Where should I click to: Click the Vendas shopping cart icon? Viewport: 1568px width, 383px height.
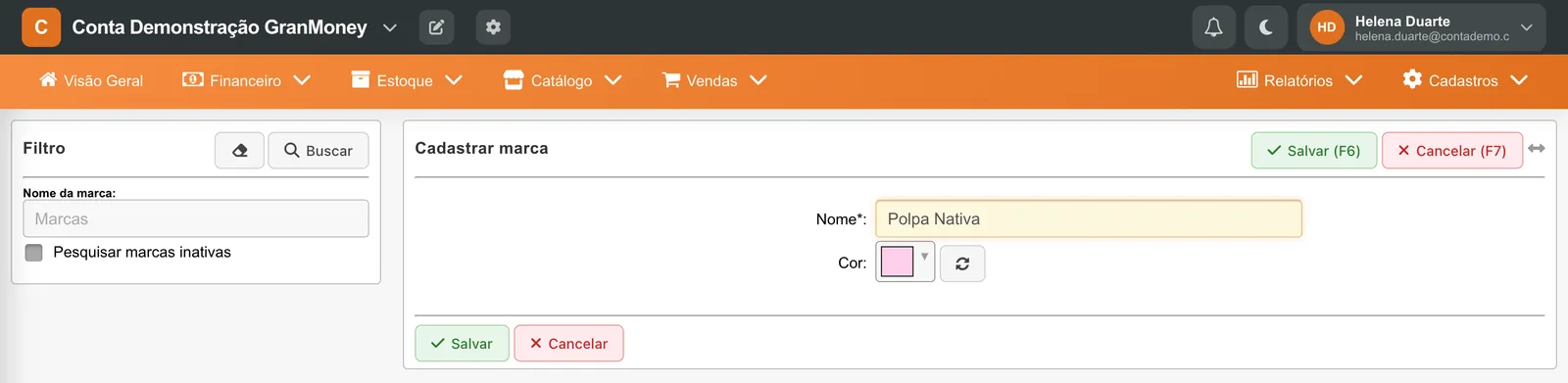671,79
